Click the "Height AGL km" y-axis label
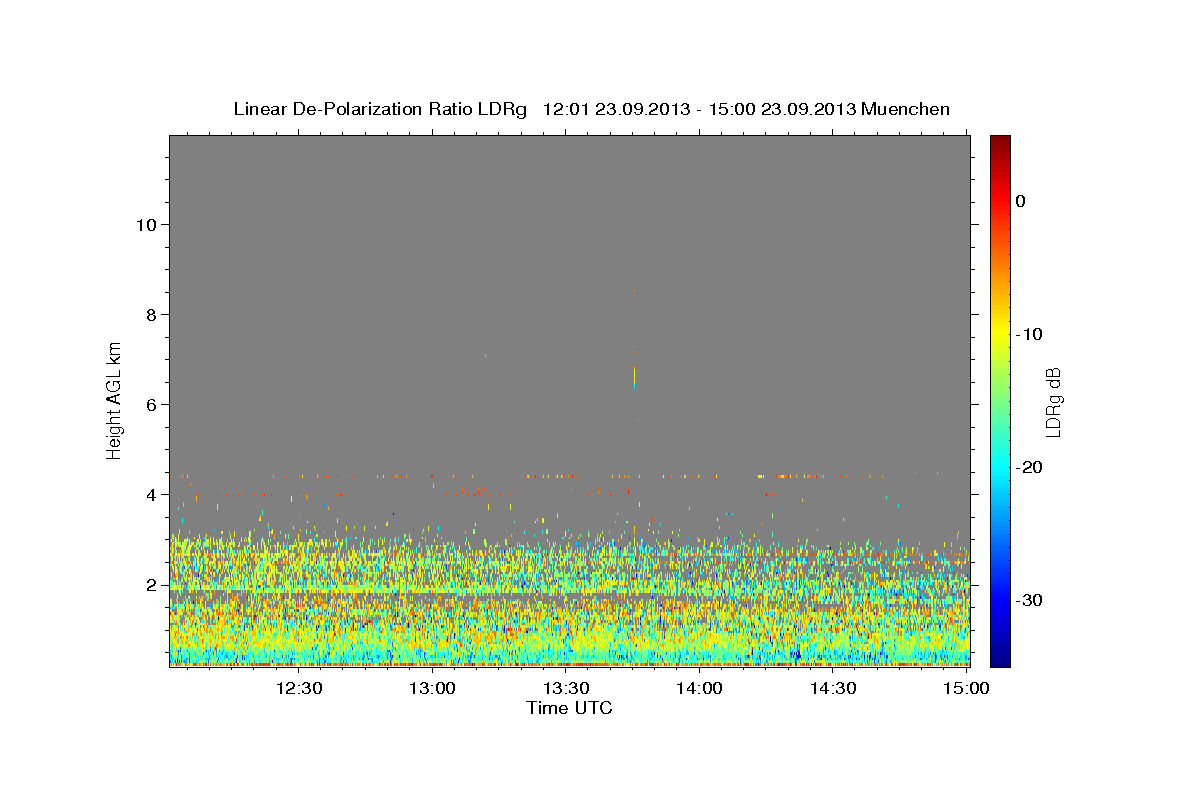The width and height of the screenshot is (1200, 800). (x=114, y=400)
